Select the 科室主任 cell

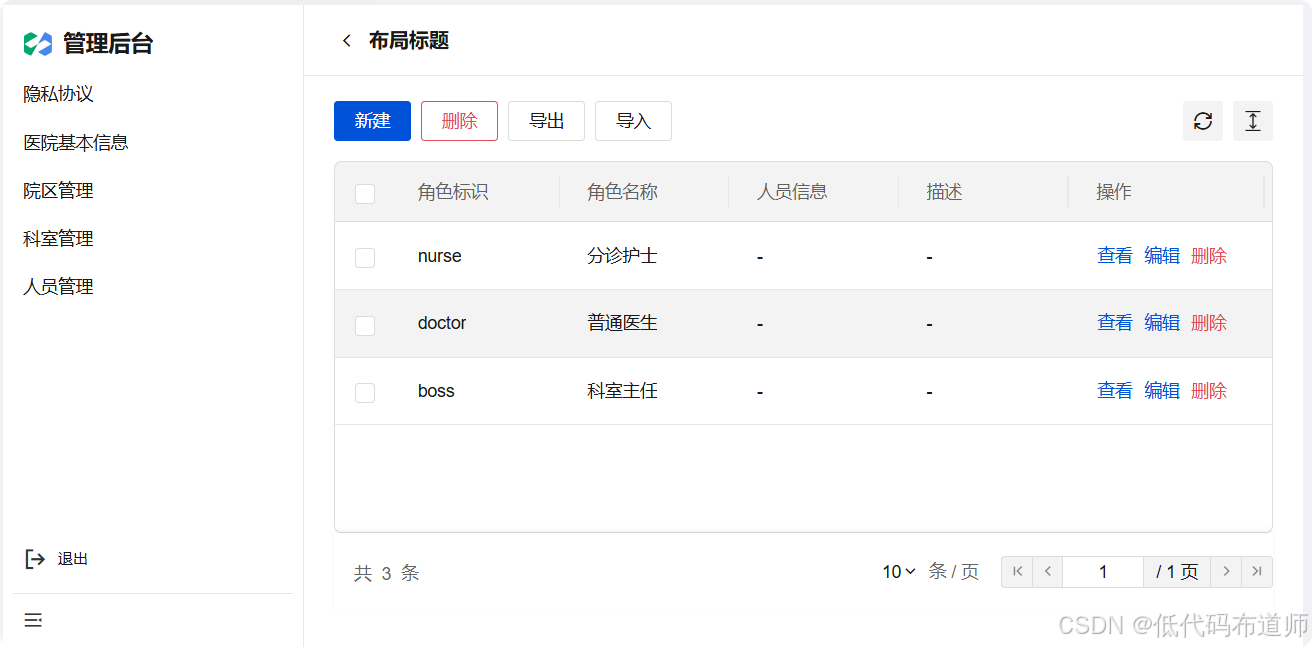click(x=622, y=391)
